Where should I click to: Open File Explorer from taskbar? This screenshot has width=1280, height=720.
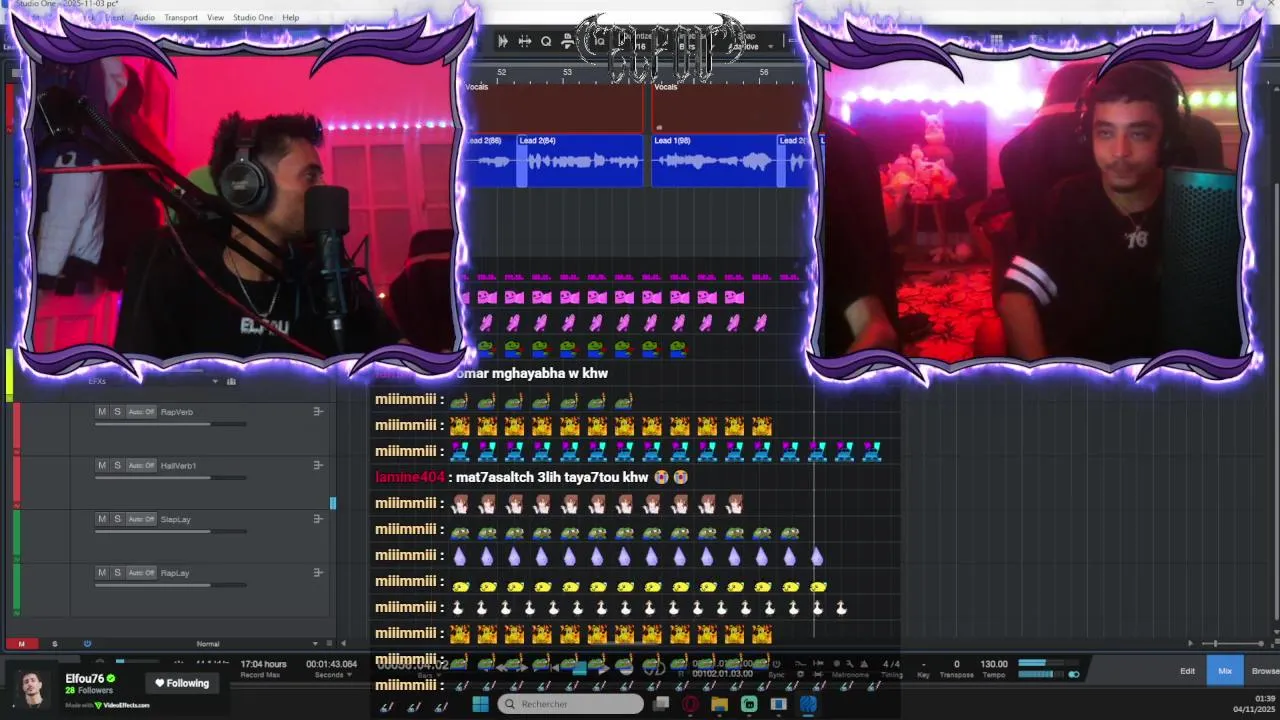click(719, 704)
